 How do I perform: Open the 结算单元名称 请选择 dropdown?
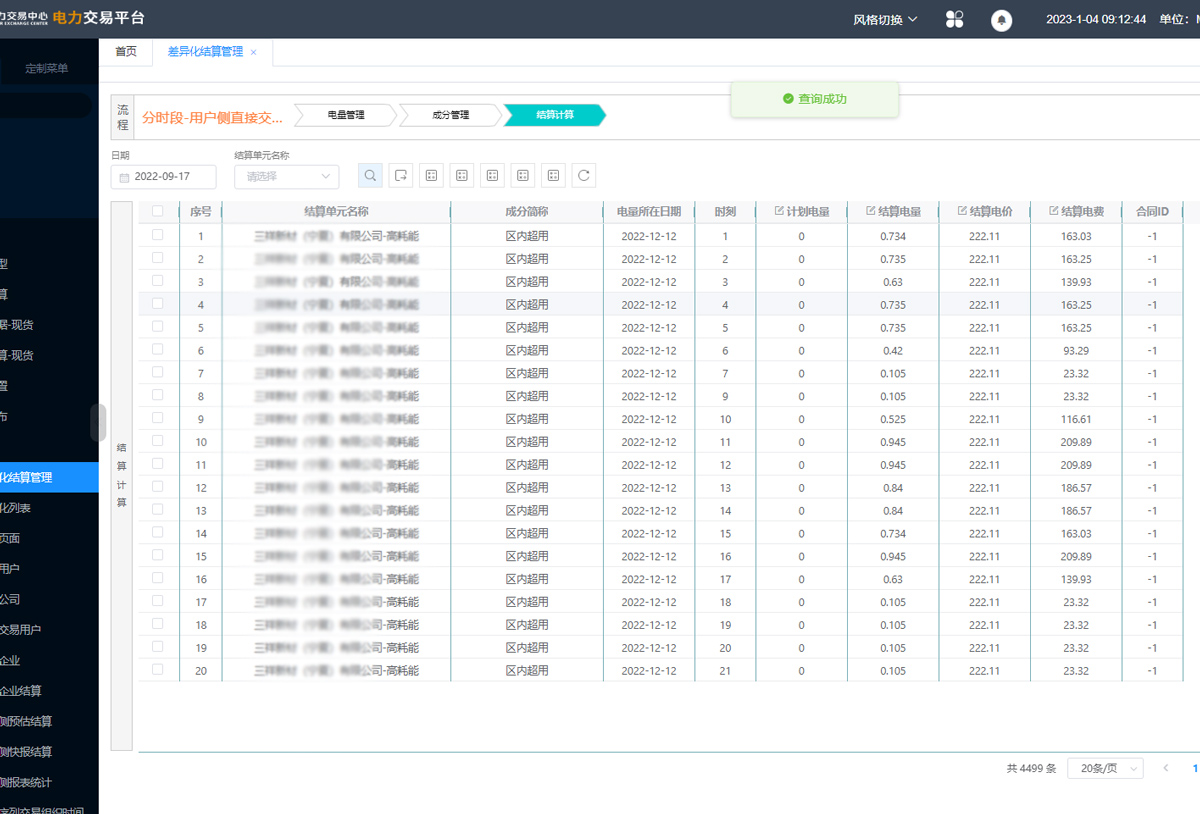287,176
